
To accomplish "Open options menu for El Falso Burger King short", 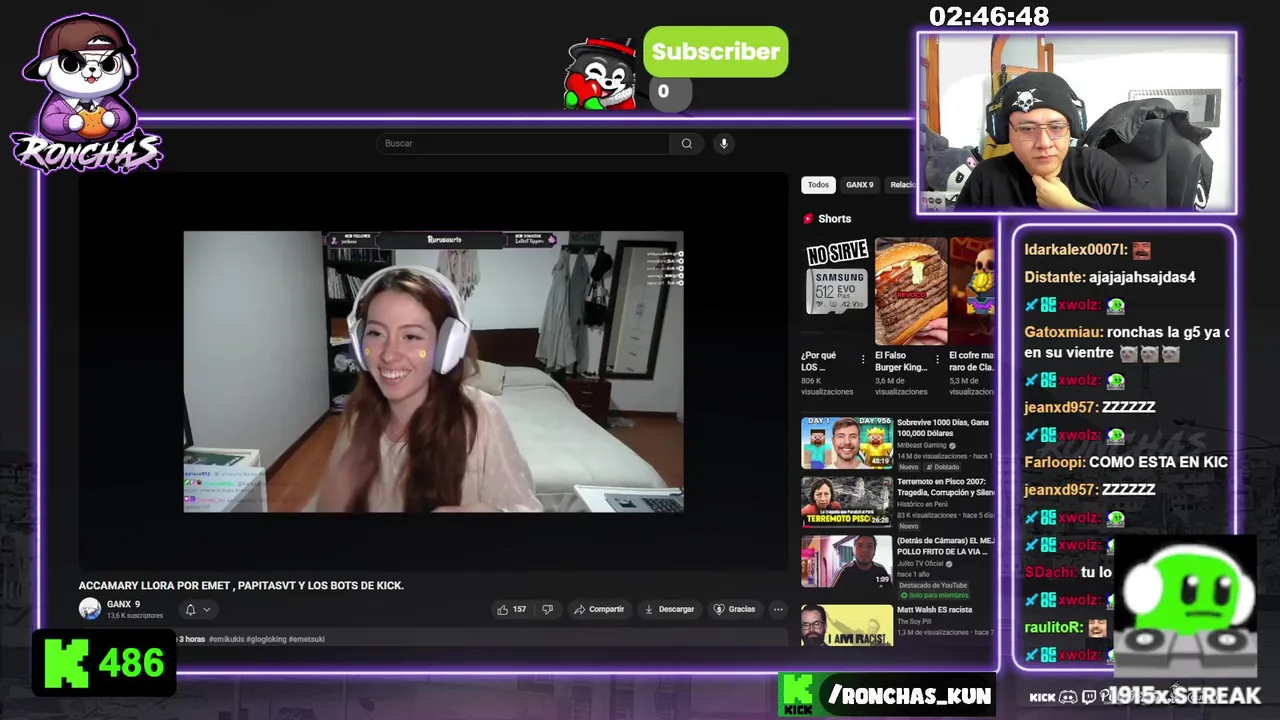I will (x=937, y=358).
